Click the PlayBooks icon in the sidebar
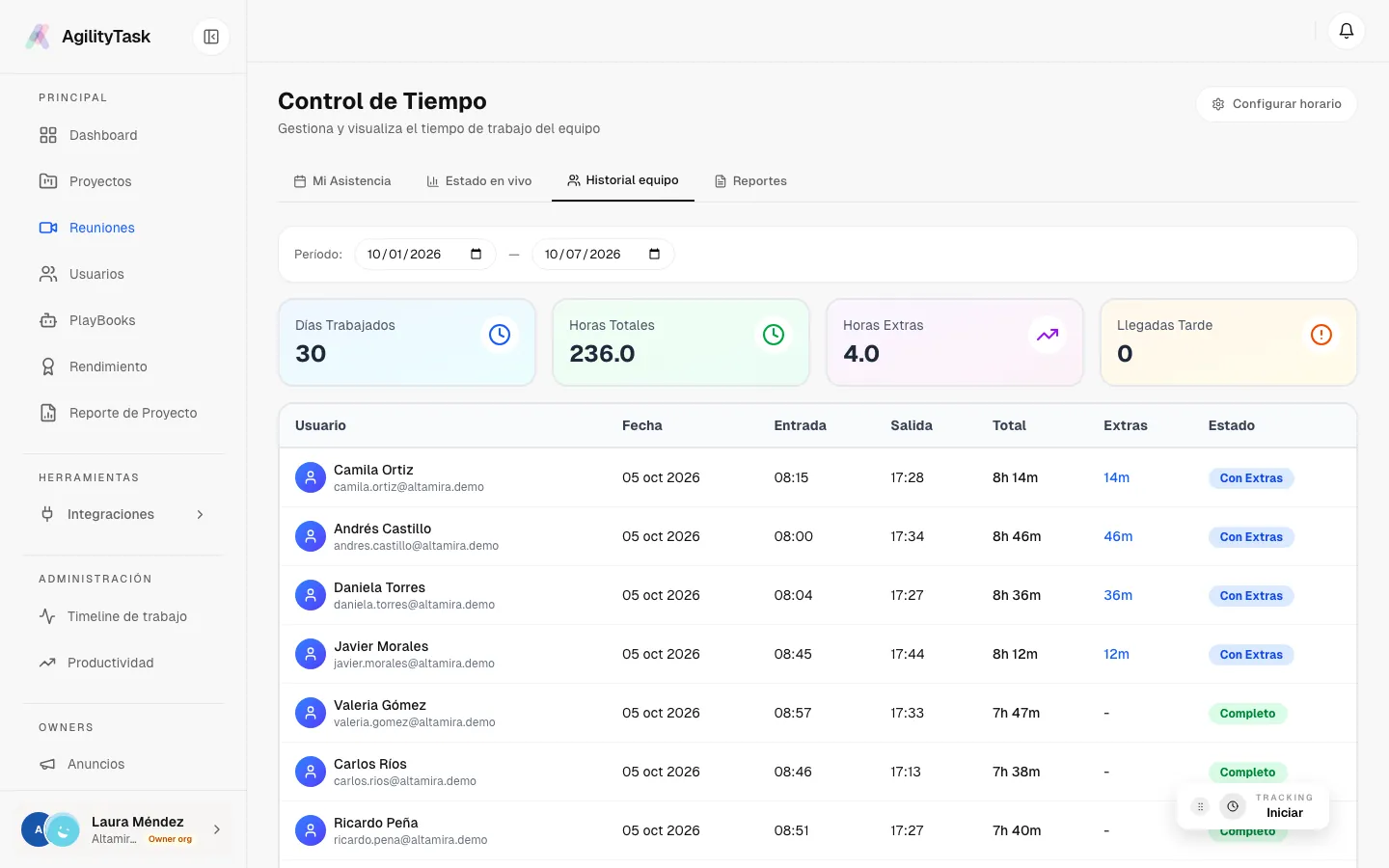This screenshot has width=1389, height=868. [48, 320]
